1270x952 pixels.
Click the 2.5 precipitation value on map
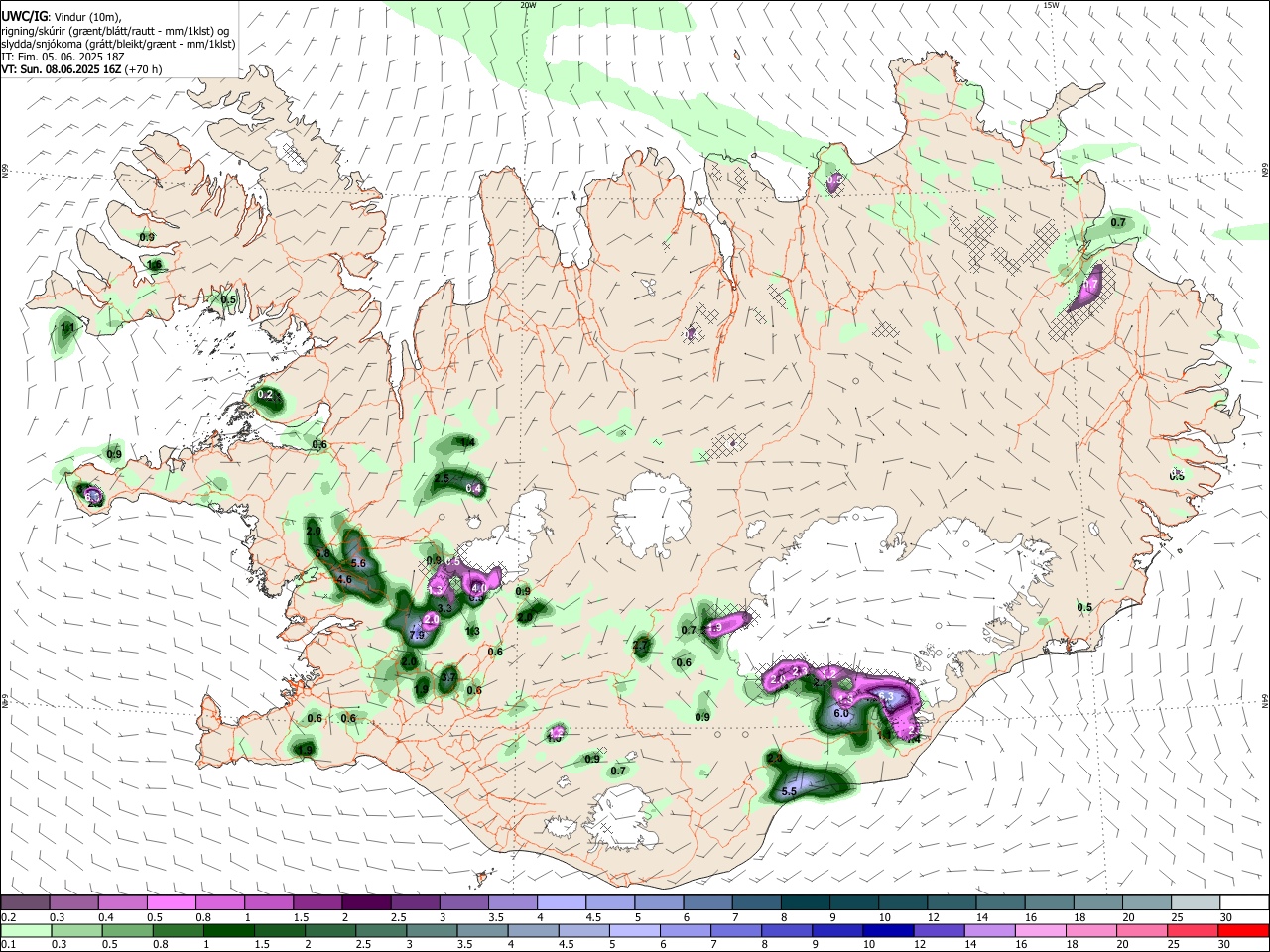click(x=443, y=479)
